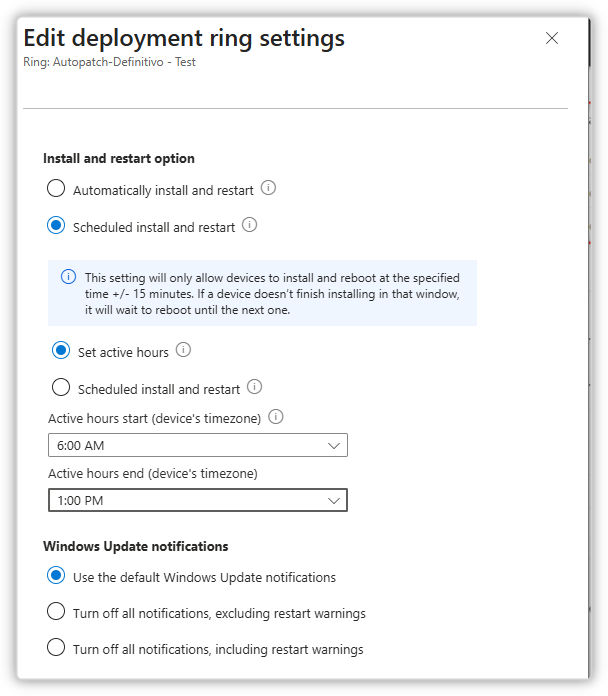
Task: Select the top Scheduled install and restart radio
Action: click(57, 226)
